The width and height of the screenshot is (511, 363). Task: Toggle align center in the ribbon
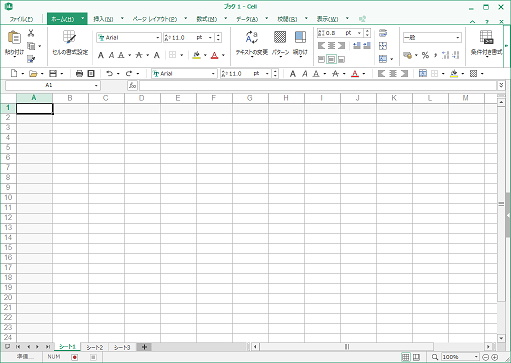[331, 46]
